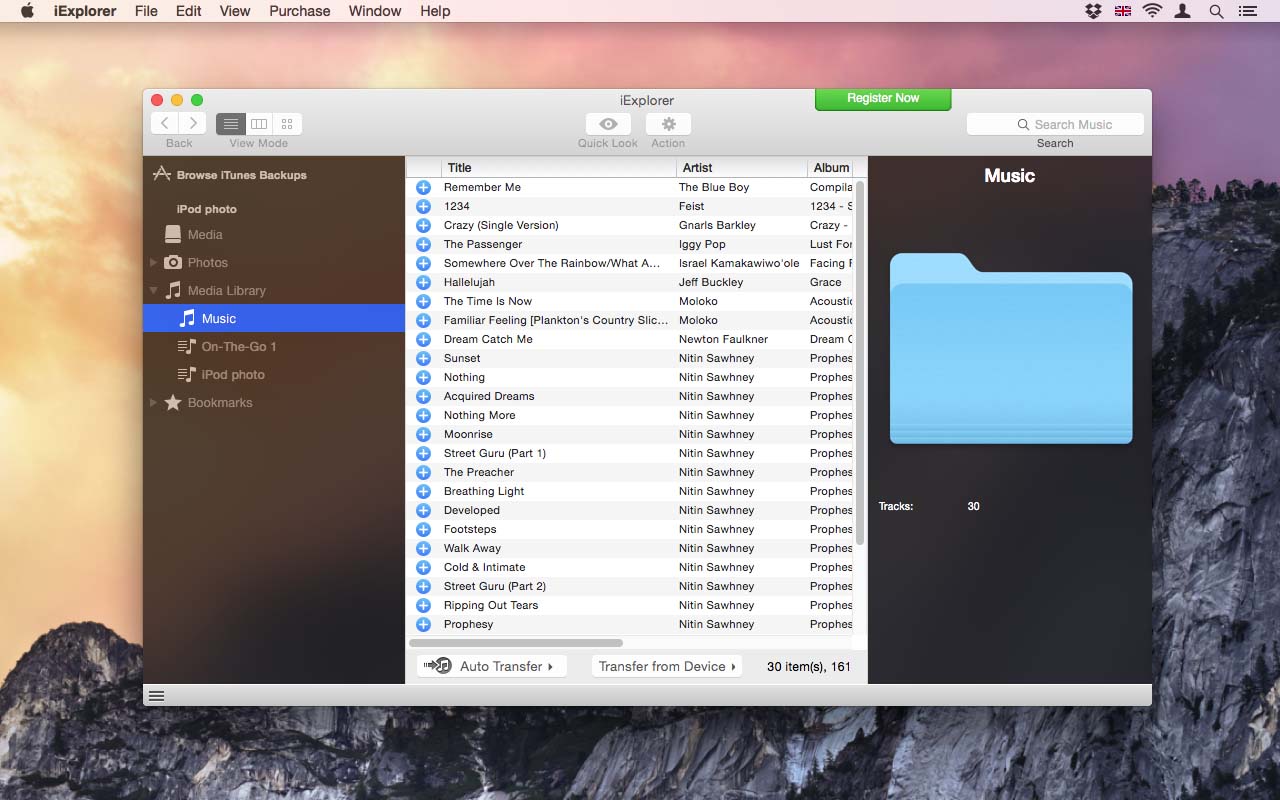Open Spotlight search in menu bar
This screenshot has width=1280, height=800.
tap(1216, 11)
